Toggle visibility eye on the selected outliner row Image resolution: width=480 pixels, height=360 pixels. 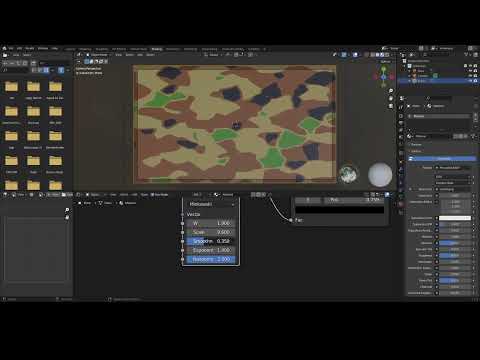point(470,81)
